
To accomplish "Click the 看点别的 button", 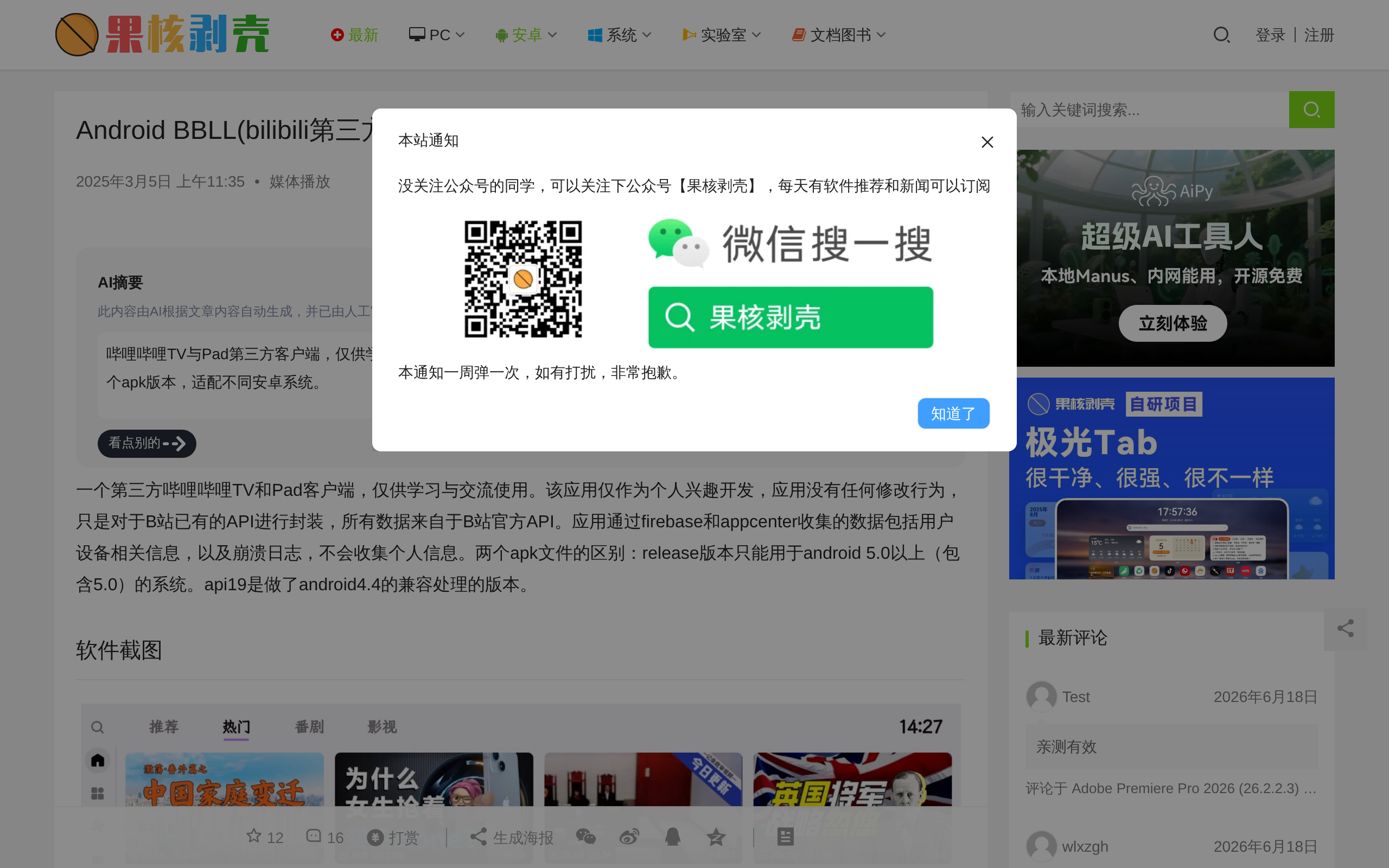I will (147, 443).
